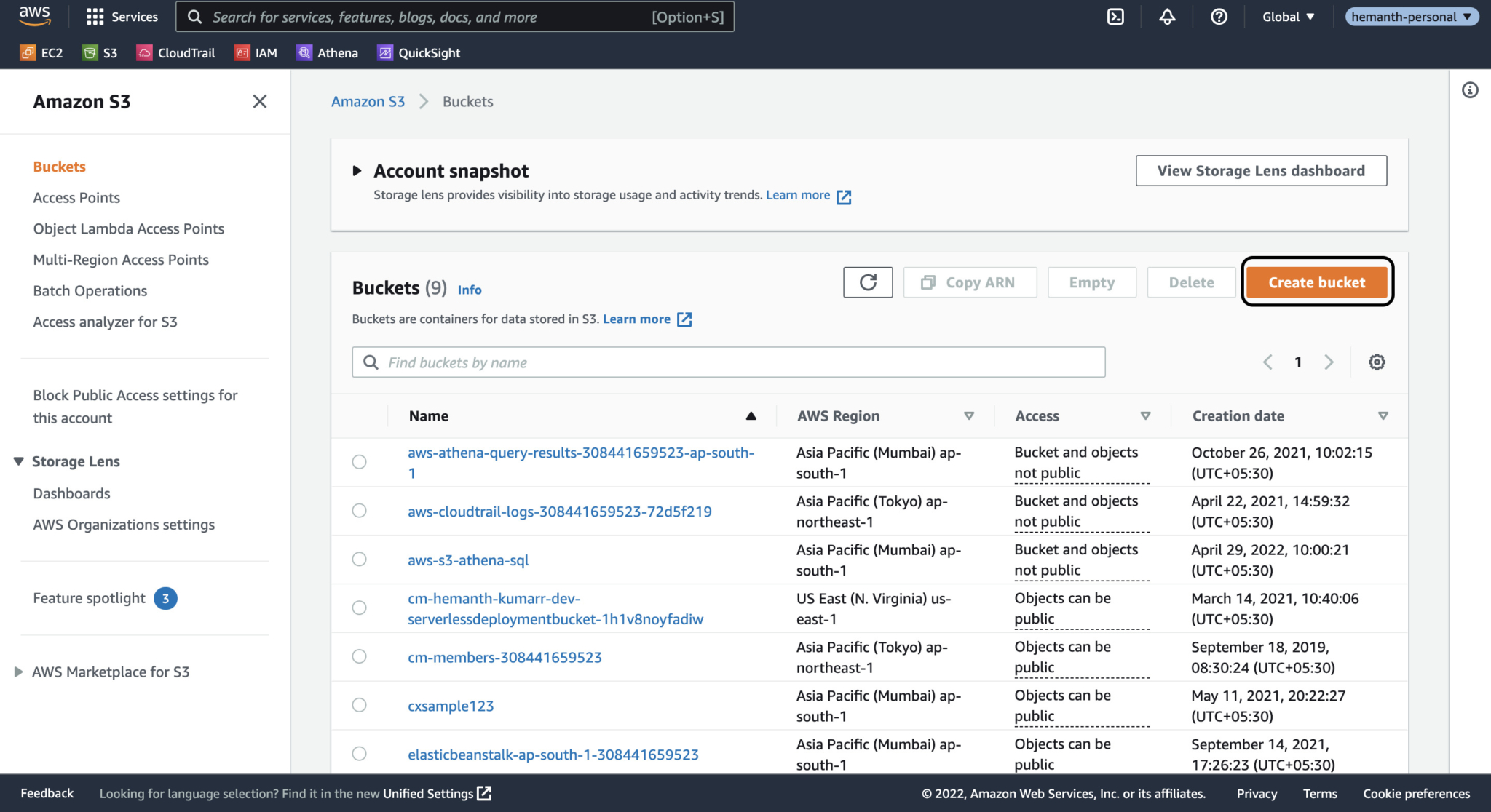The image size is (1491, 812).
Task: Open the bucket list preferences gear
Action: coord(1376,362)
